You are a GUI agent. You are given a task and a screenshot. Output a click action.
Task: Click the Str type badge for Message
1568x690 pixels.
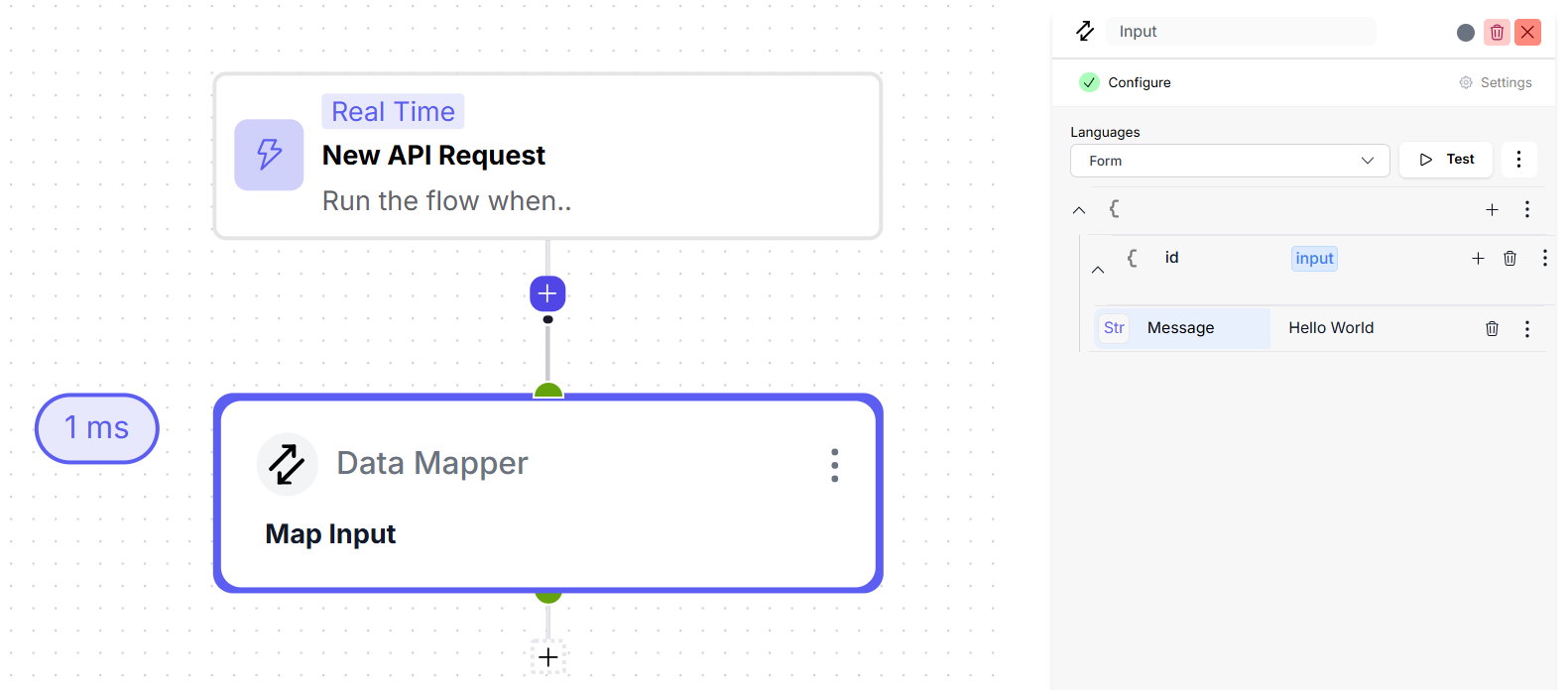(x=1114, y=328)
